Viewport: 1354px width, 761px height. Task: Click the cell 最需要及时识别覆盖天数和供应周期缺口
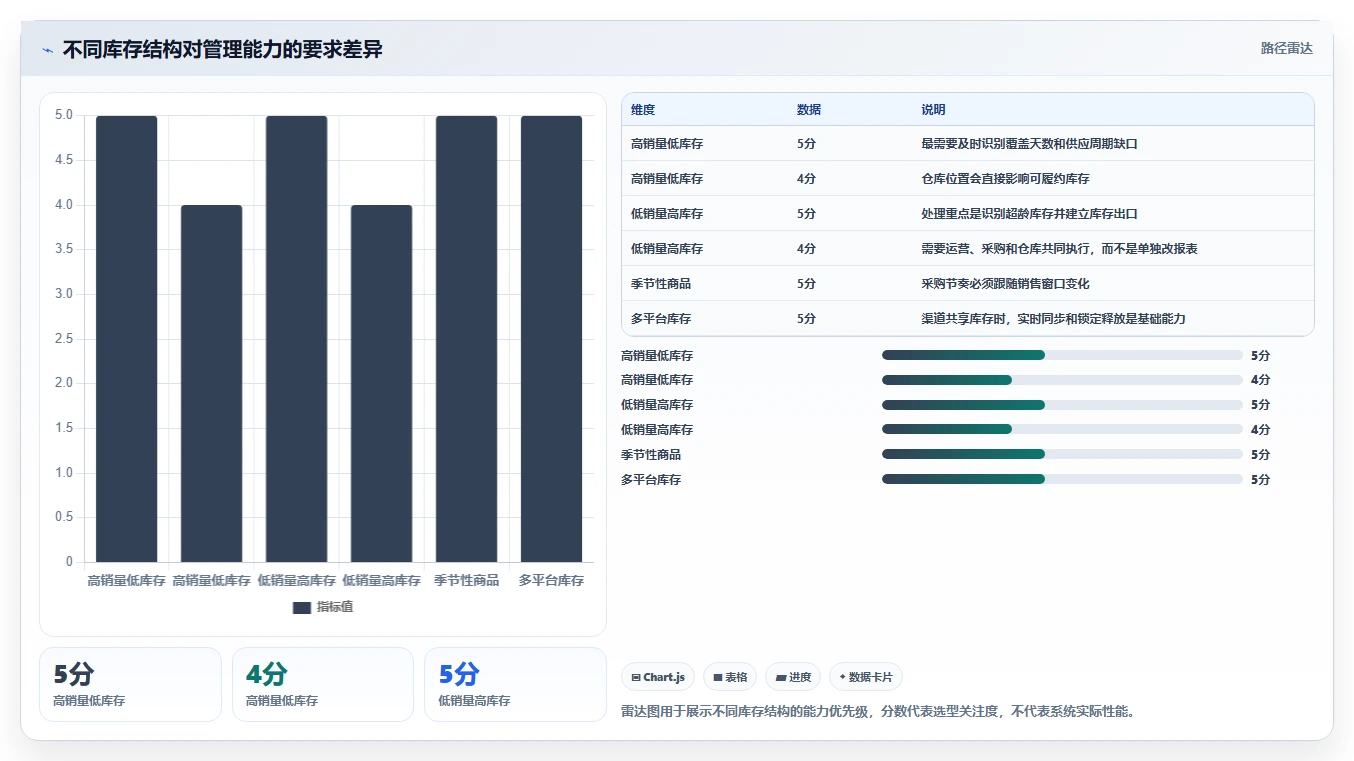(x=1030, y=144)
